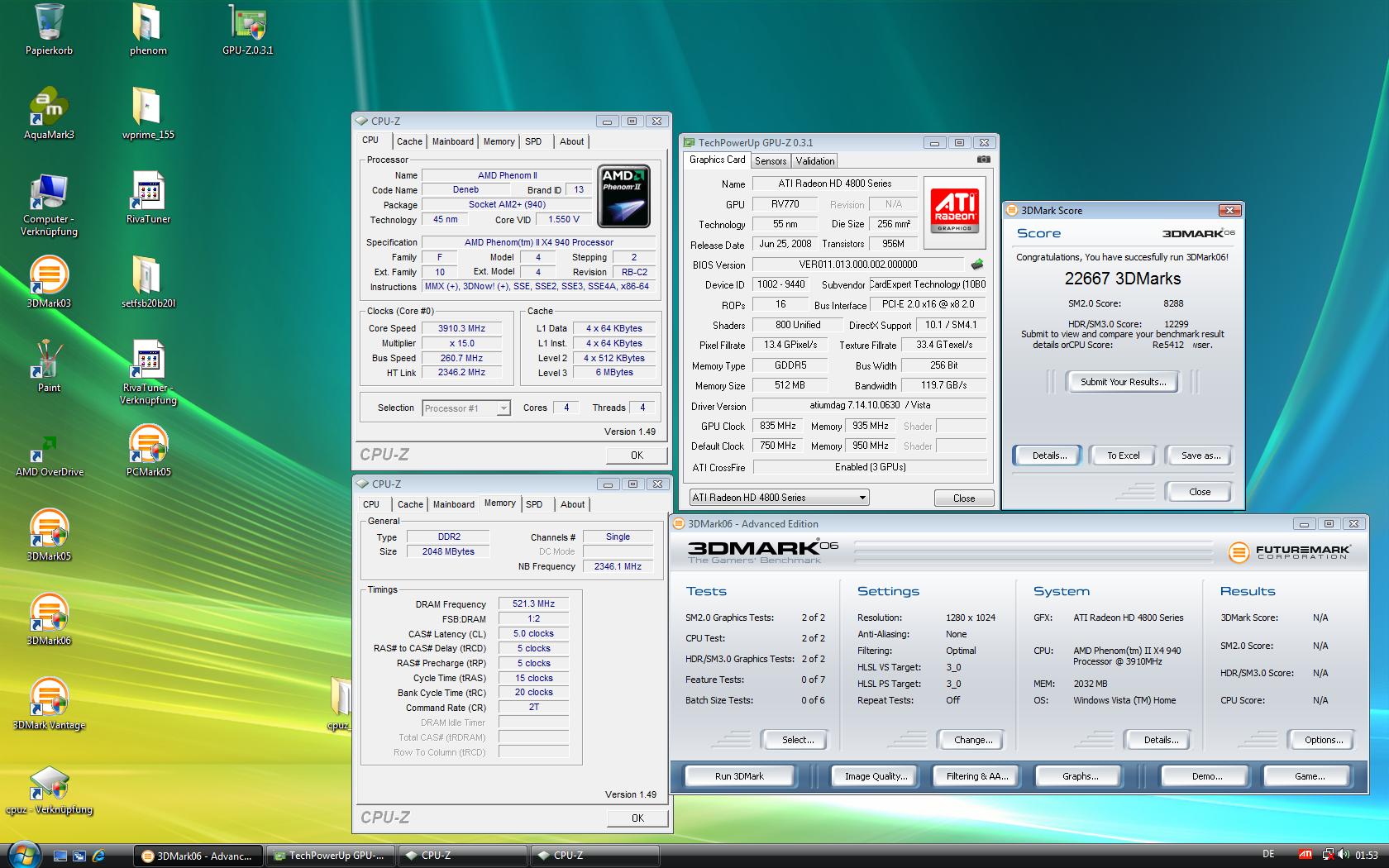Switch to Cache tab in upper CPU-Z
The image size is (1389, 868).
[x=409, y=141]
